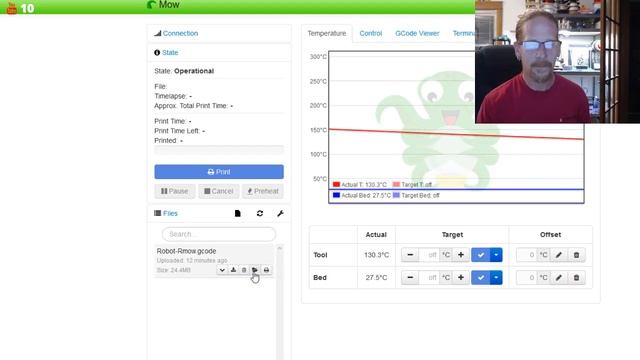
Task: Click the Files list scrollbar up arrow
Action: tap(280, 248)
